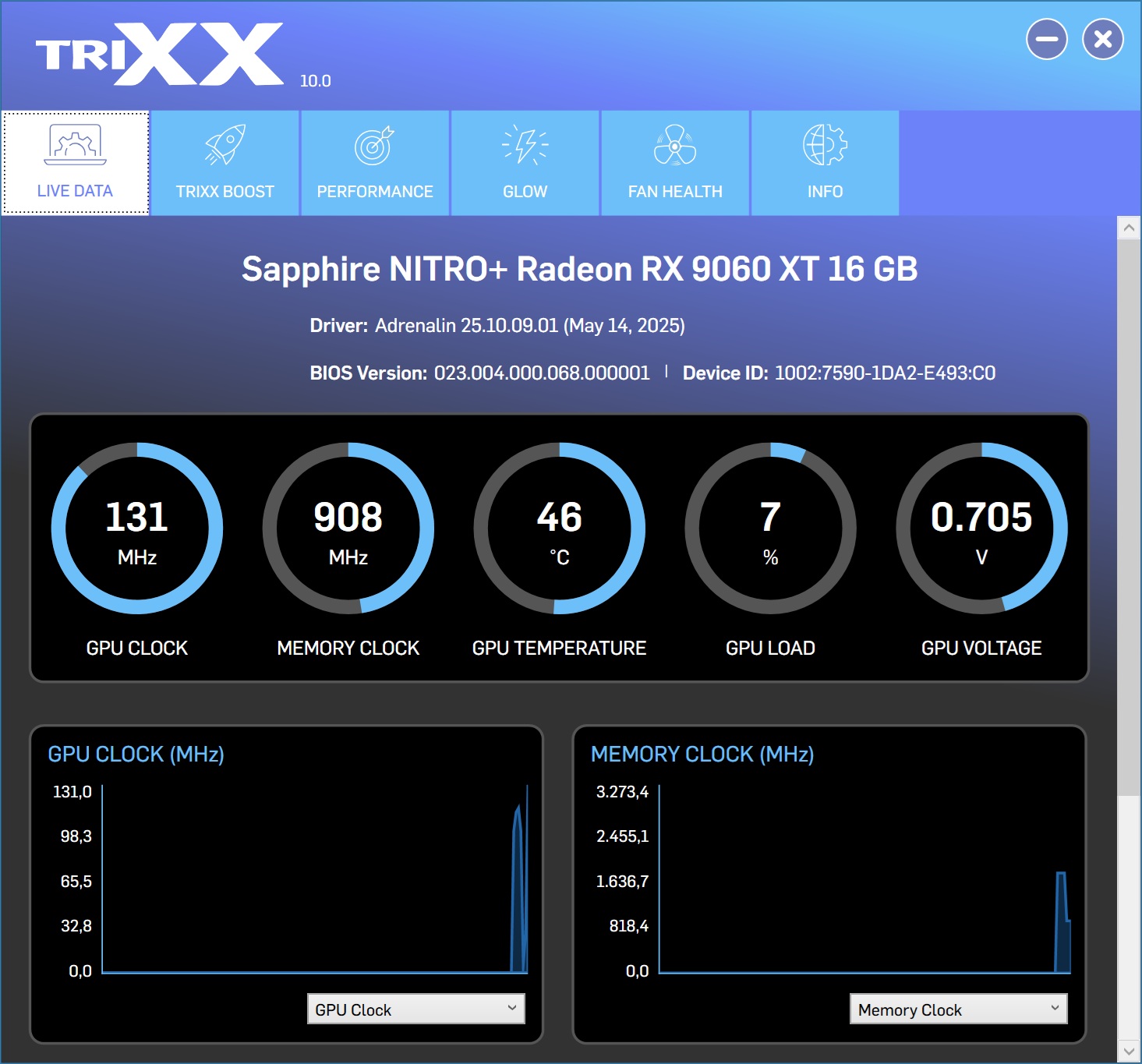Image resolution: width=1142 pixels, height=1064 pixels.
Task: Click the MEMORY CLOCK (MHz) graph heading
Action: pos(702,754)
